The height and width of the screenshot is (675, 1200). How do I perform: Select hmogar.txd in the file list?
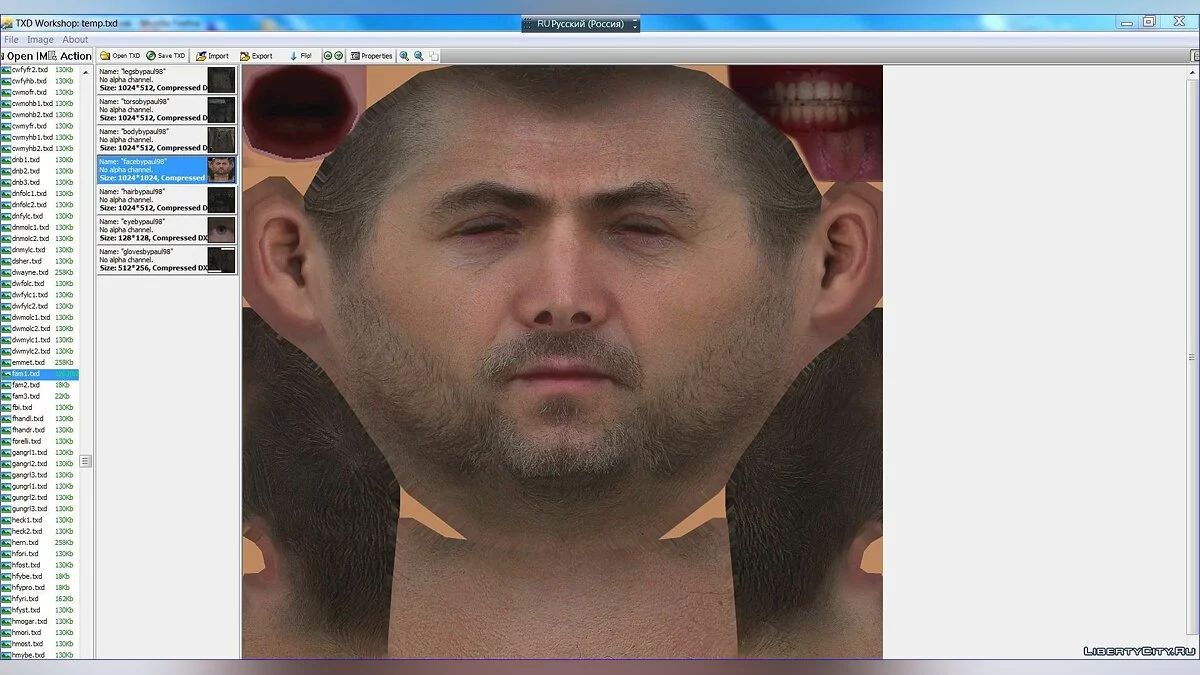40,621
